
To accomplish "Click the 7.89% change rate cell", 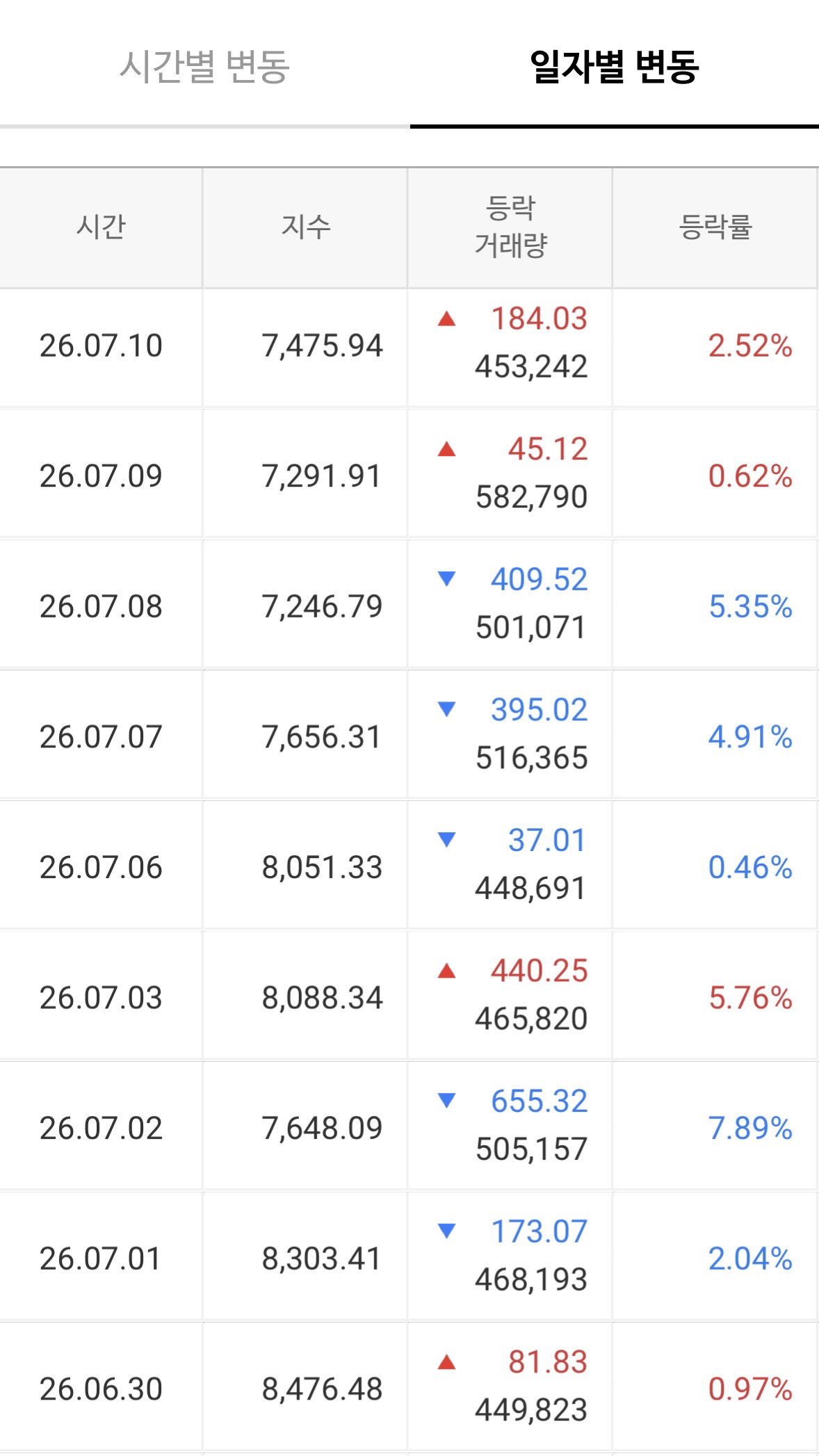I will click(x=750, y=1128).
